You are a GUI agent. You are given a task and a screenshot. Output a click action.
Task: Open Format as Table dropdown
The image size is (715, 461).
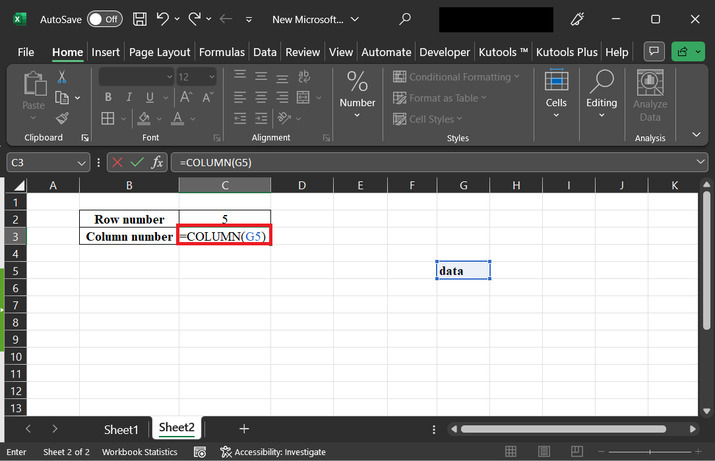440,98
